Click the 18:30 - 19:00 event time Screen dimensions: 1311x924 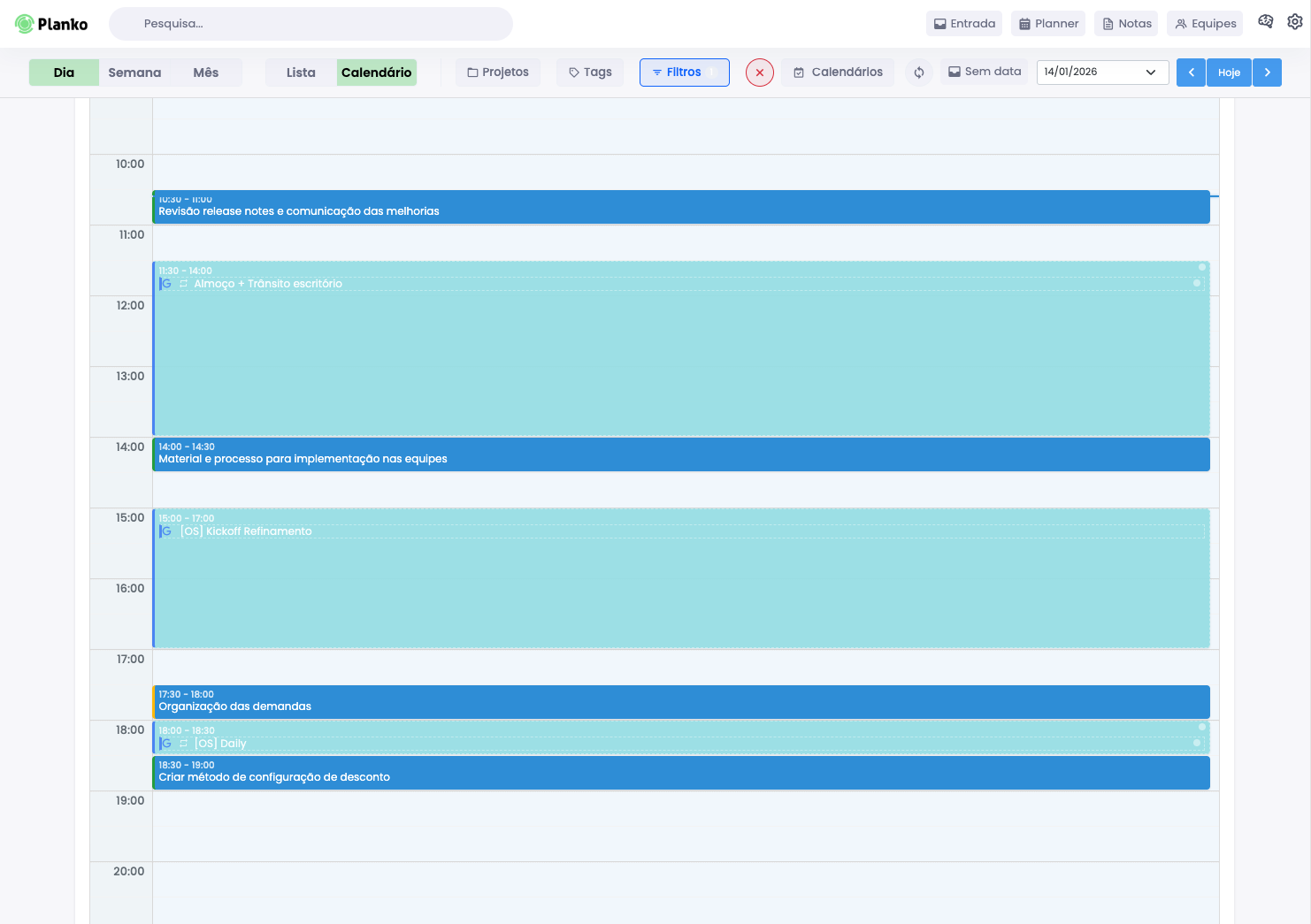pyautogui.click(x=187, y=765)
